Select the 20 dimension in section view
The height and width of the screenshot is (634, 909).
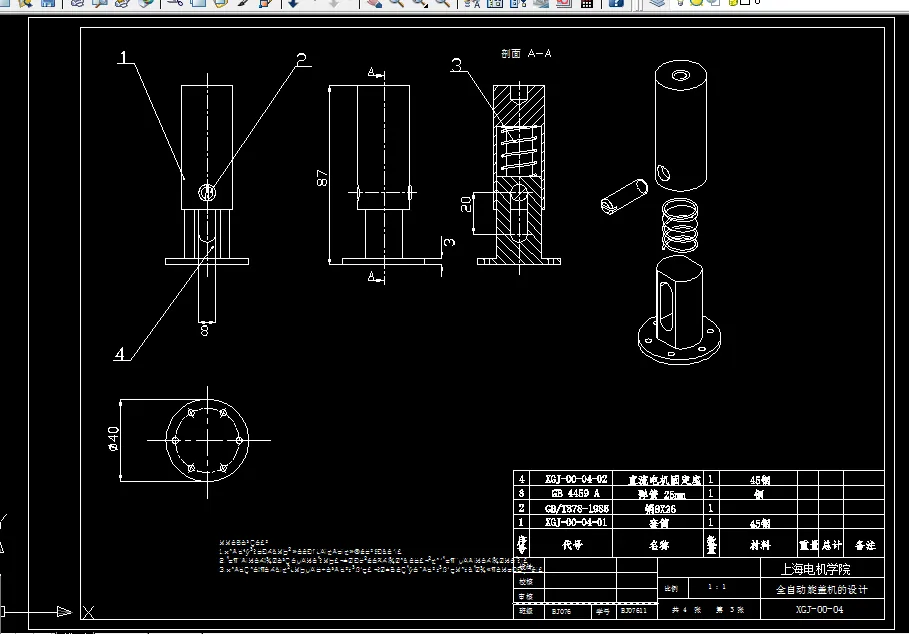pyautogui.click(x=466, y=204)
